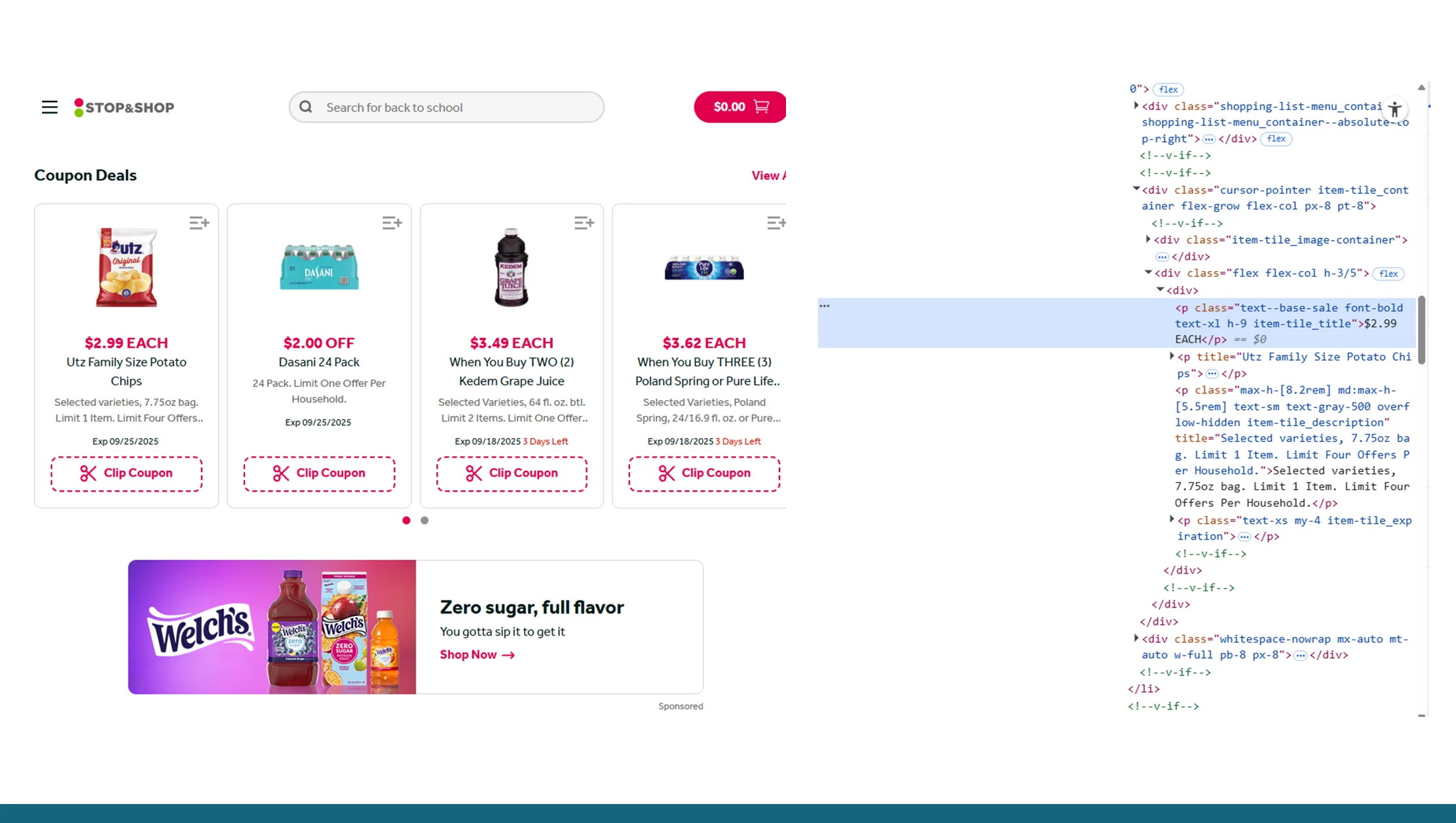Add Kedem Grape Juice to shopping list

coord(584,223)
